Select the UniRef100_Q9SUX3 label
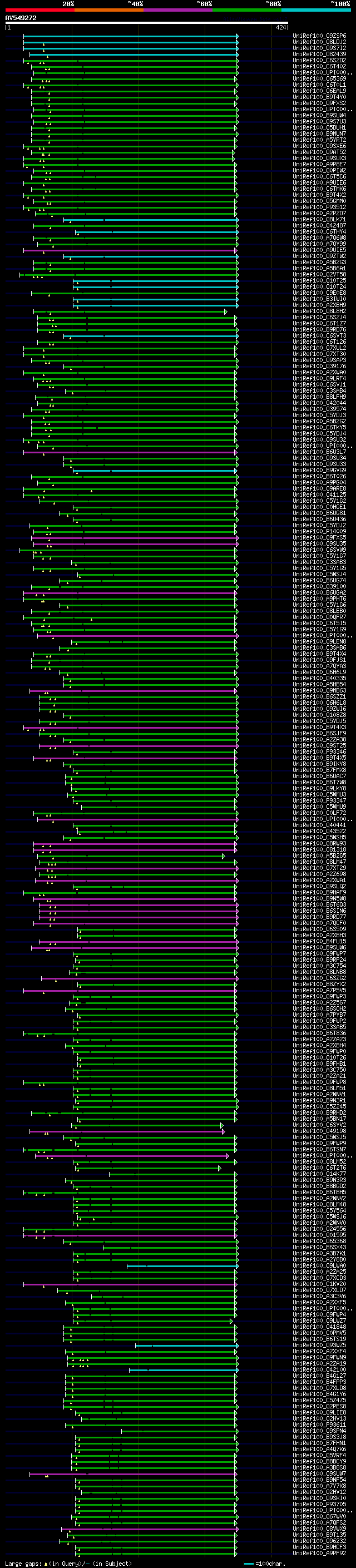The height and width of the screenshot is (1568, 356). coord(319,159)
